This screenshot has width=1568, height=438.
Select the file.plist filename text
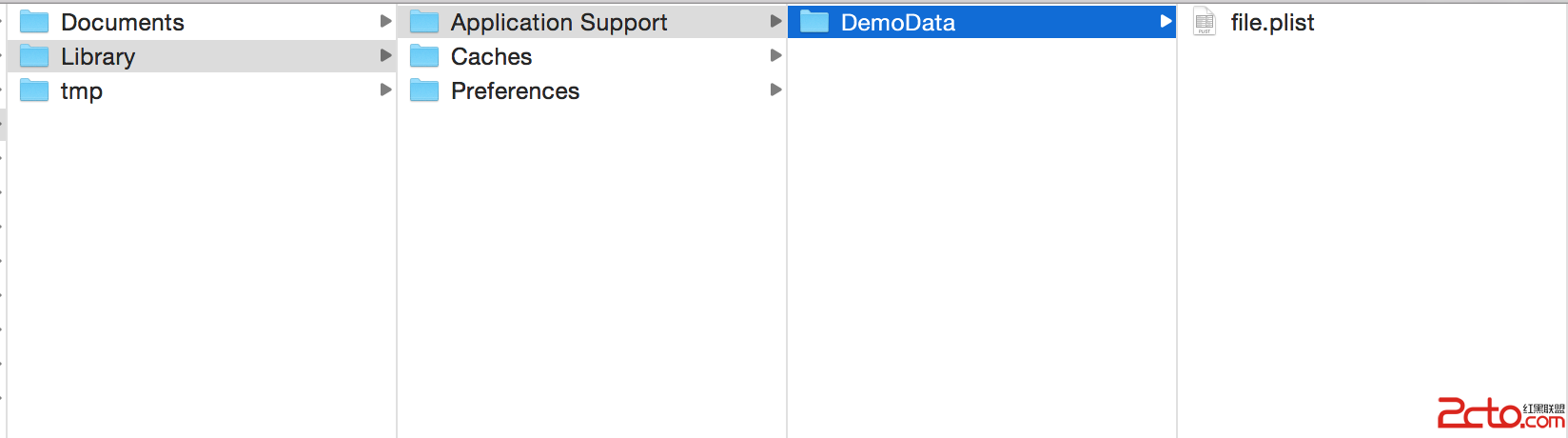point(1272,22)
